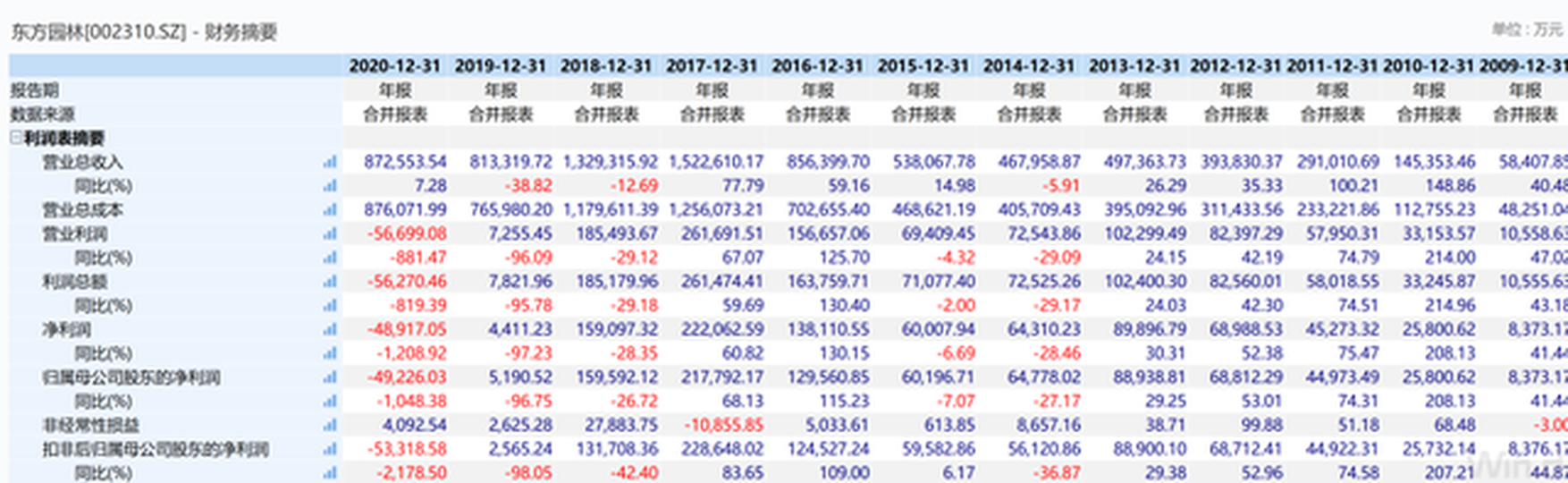Image resolution: width=1568 pixels, height=483 pixels.
Task: Click the 营业利润 row label
Action: point(75,233)
